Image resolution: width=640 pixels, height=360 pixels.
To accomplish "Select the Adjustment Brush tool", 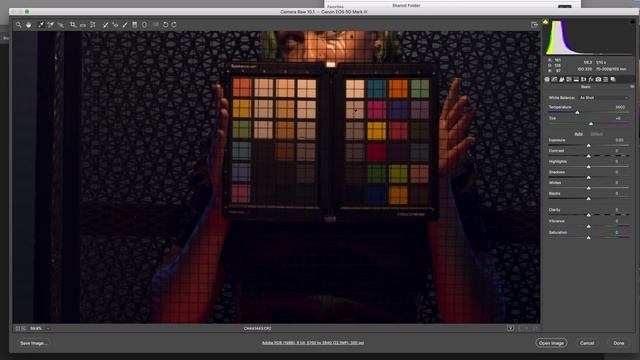I will 125,25.
